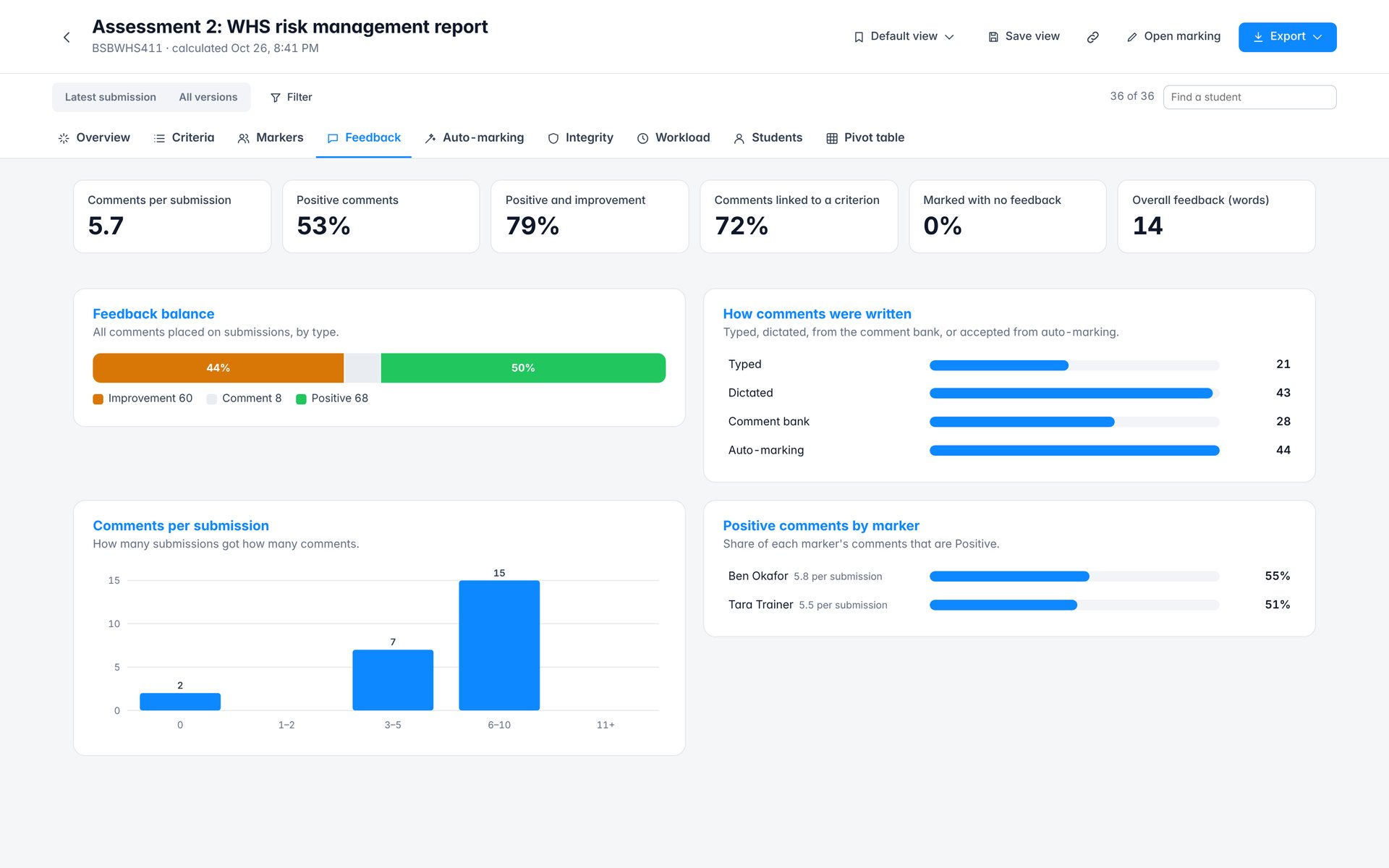
Task: Switch to the Criteria tab
Action: point(184,137)
